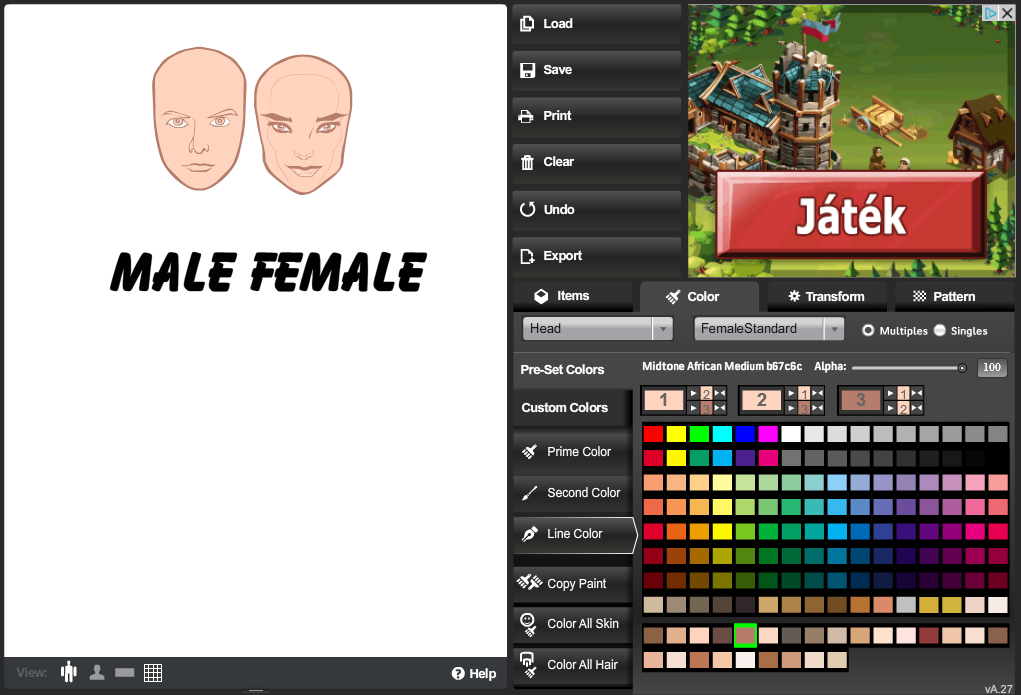Switch to bust portrait view icon
This screenshot has width=1021, height=695.
97,673
